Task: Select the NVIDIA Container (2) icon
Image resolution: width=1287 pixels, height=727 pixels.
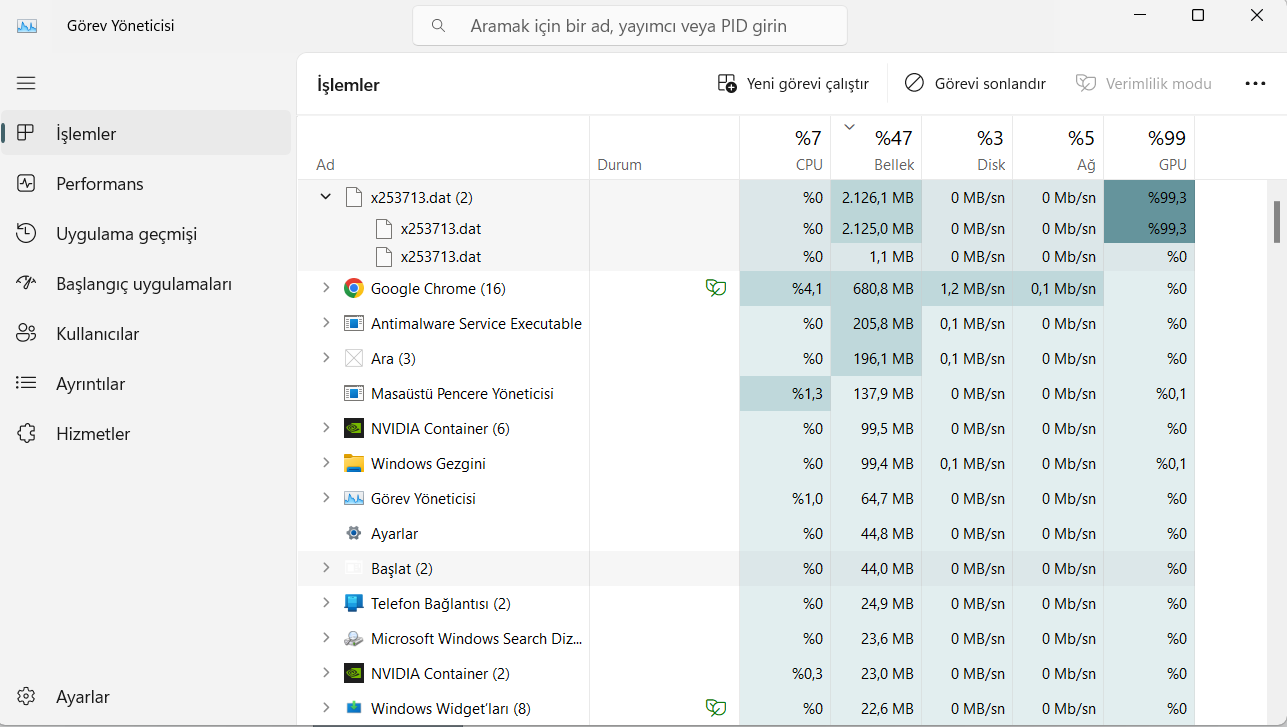Action: (353, 674)
